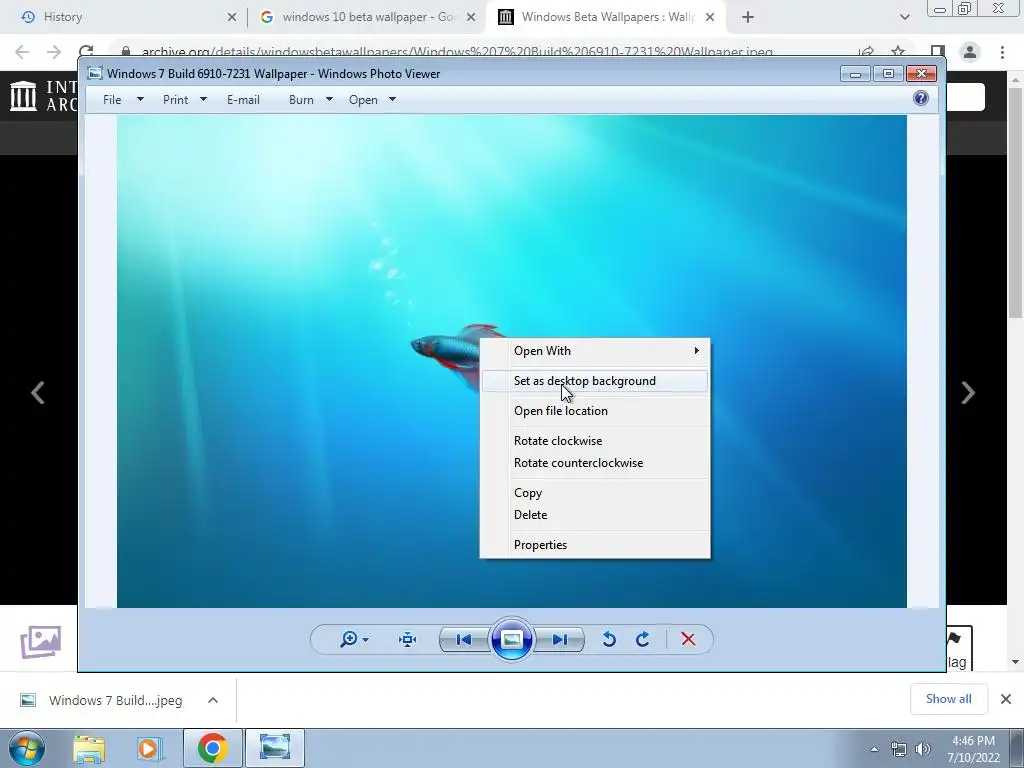The height and width of the screenshot is (768, 1024).
Task: Click the archive.org address bar
Action: pos(457,52)
